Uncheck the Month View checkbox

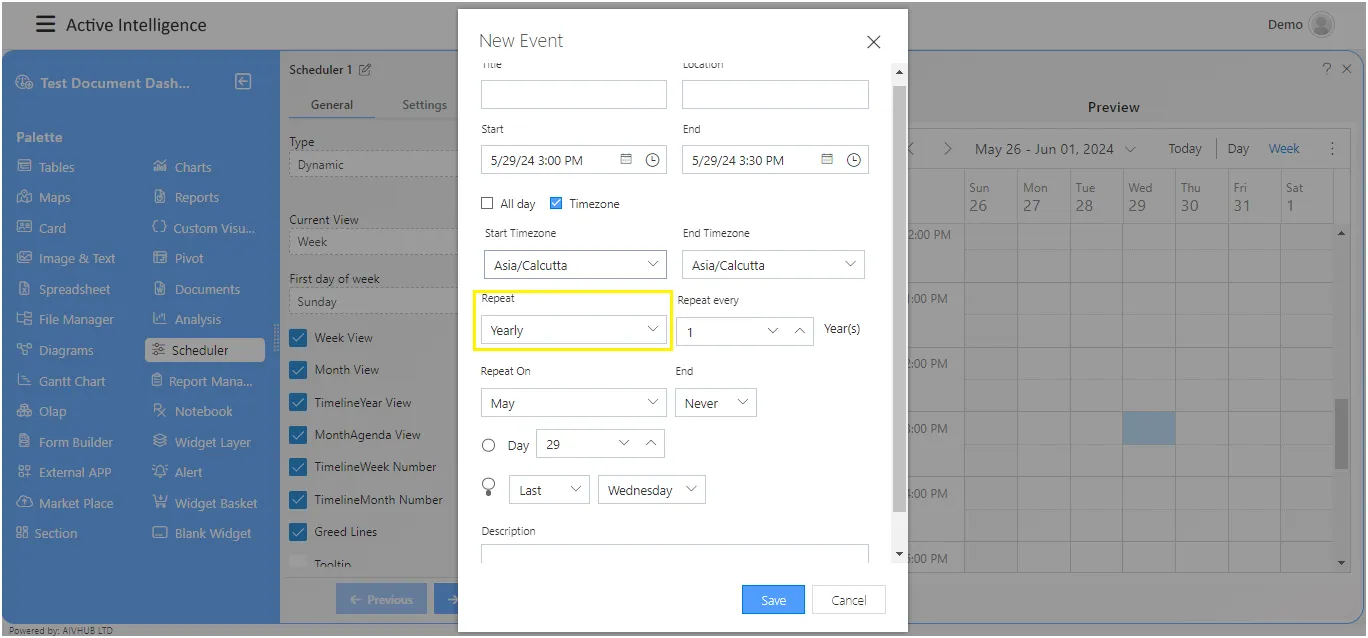coord(298,370)
